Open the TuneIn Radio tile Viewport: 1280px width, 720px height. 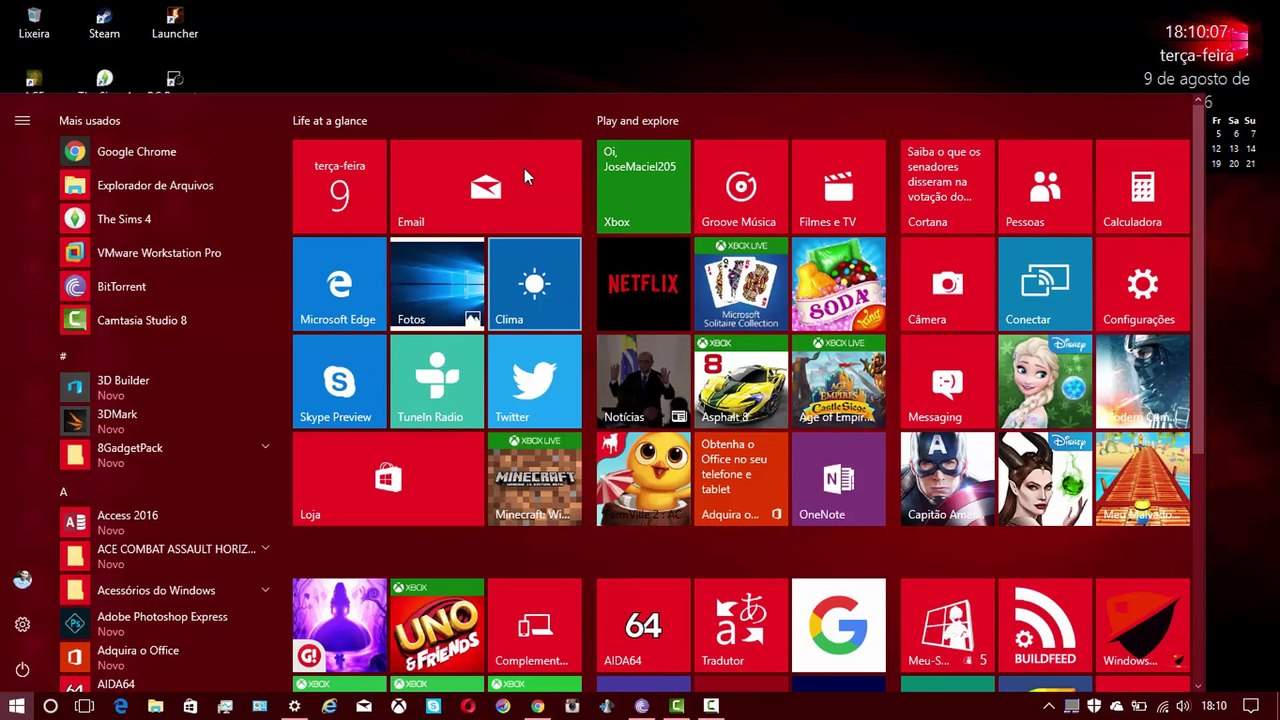[437, 381]
